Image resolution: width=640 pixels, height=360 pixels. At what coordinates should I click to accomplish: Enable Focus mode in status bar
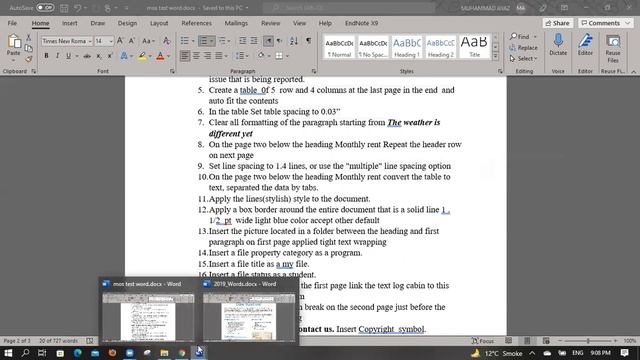tap(483, 341)
